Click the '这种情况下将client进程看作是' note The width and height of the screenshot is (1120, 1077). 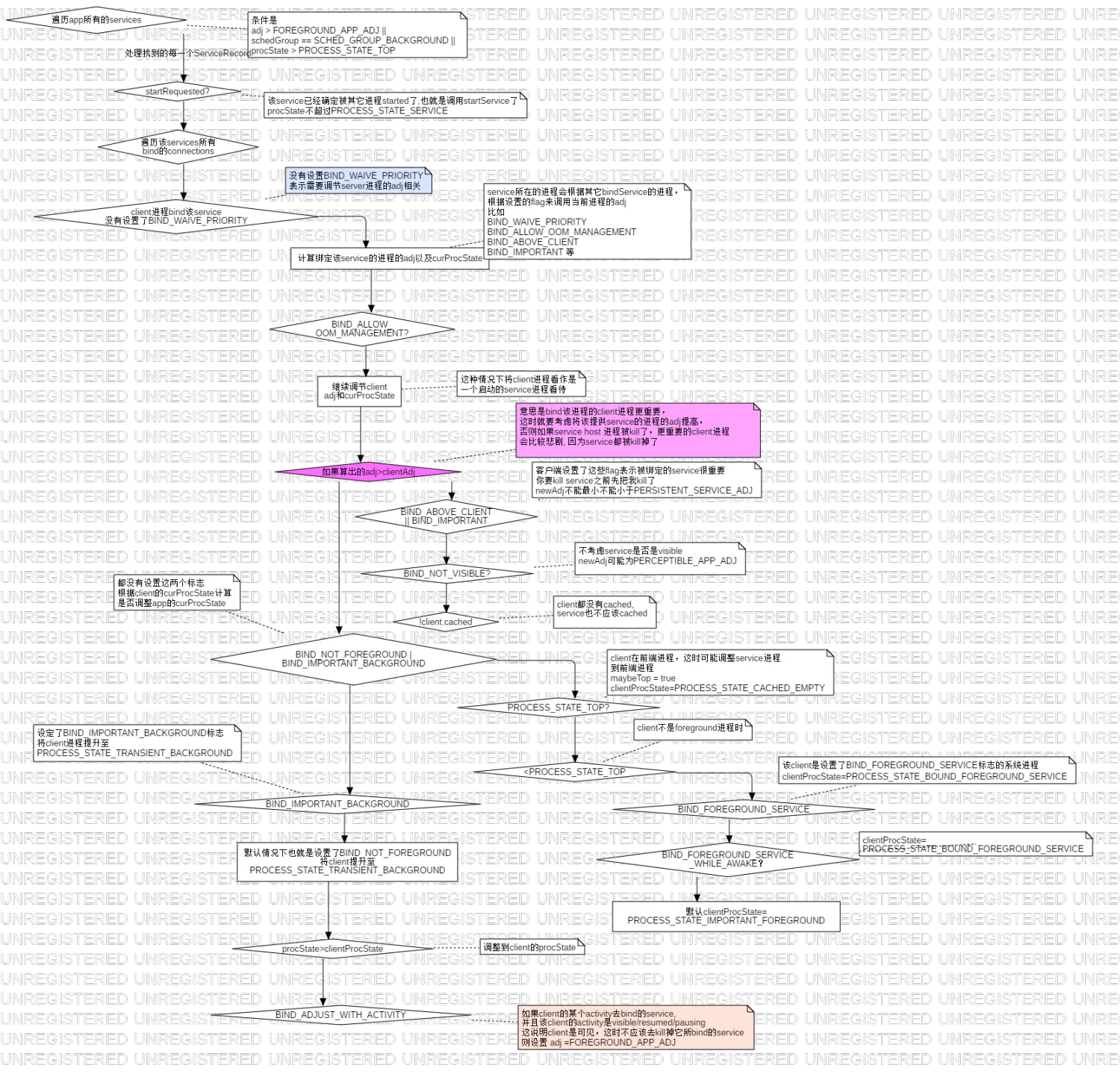point(521,384)
